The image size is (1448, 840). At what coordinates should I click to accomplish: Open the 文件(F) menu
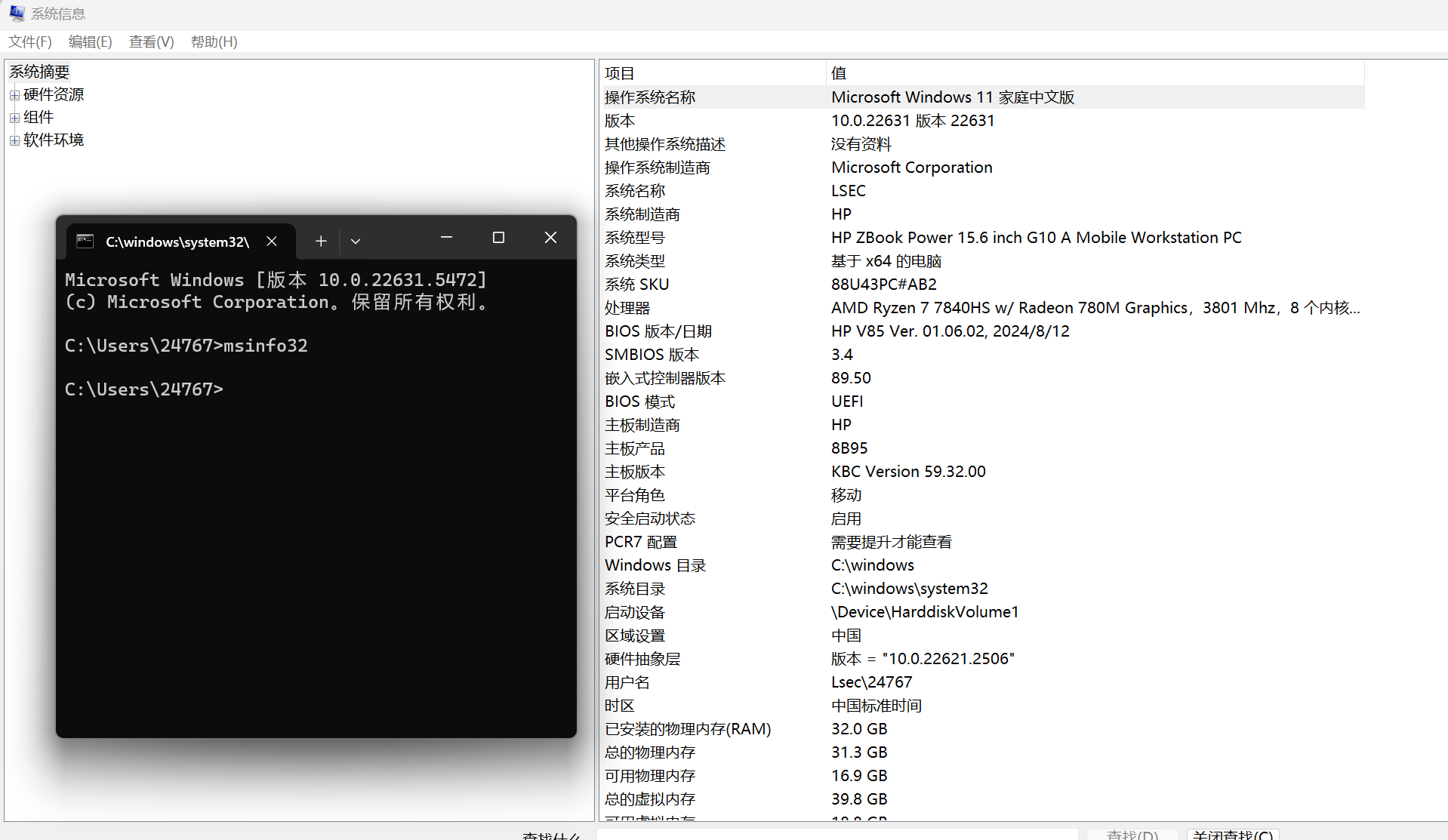[x=30, y=42]
